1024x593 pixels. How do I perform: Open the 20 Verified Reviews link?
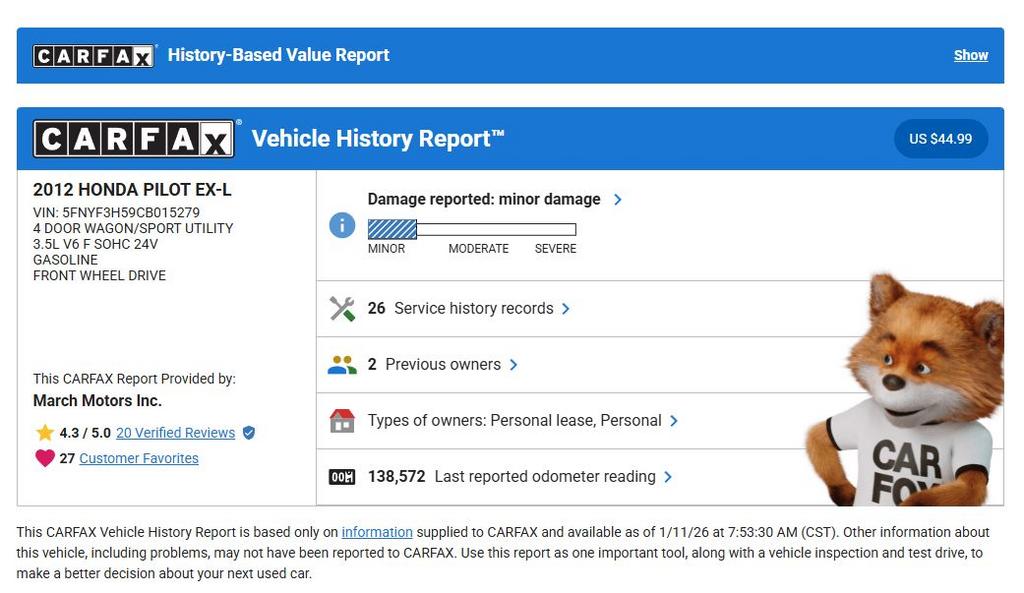175,433
